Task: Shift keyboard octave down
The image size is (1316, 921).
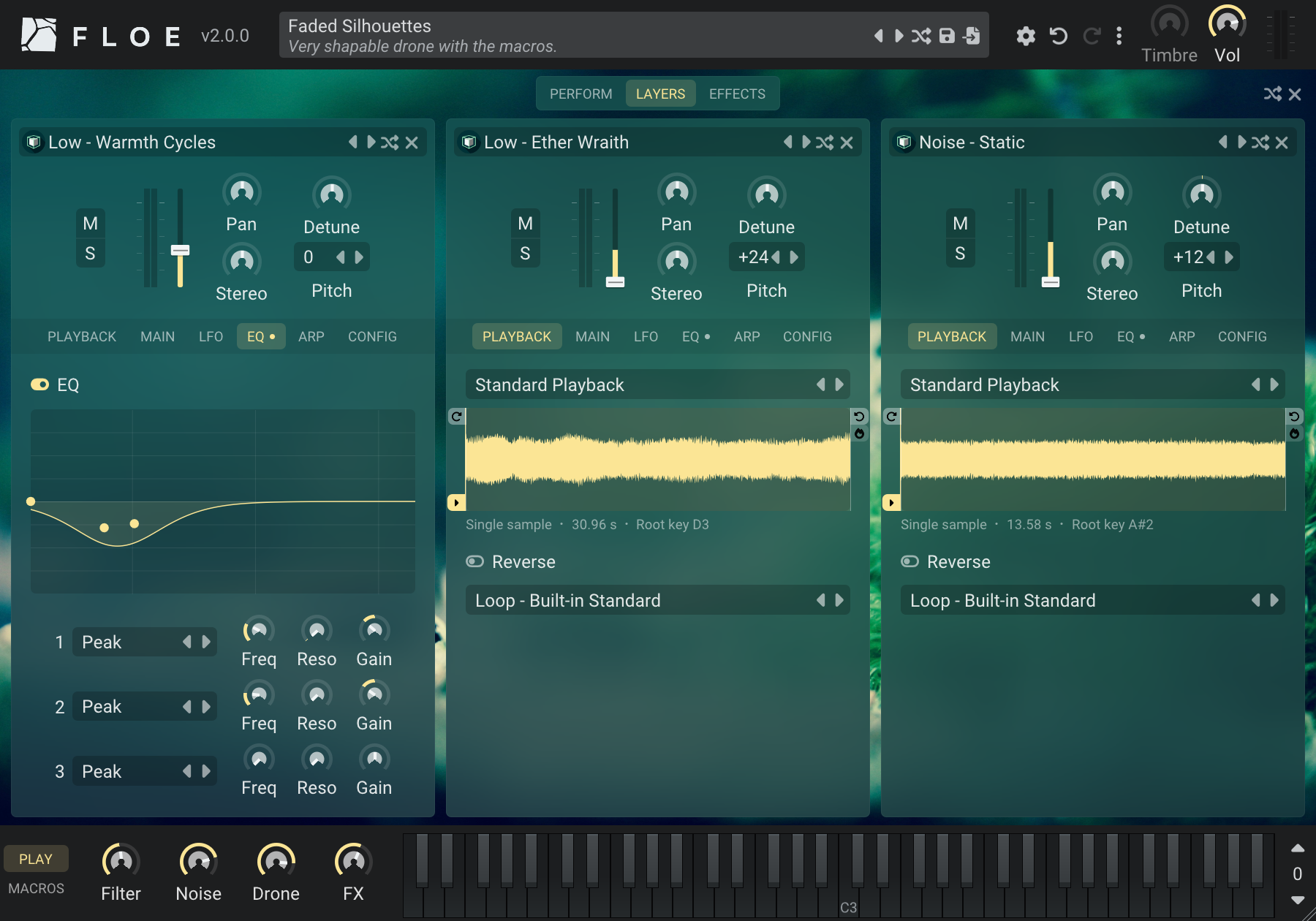Action: [1298, 900]
